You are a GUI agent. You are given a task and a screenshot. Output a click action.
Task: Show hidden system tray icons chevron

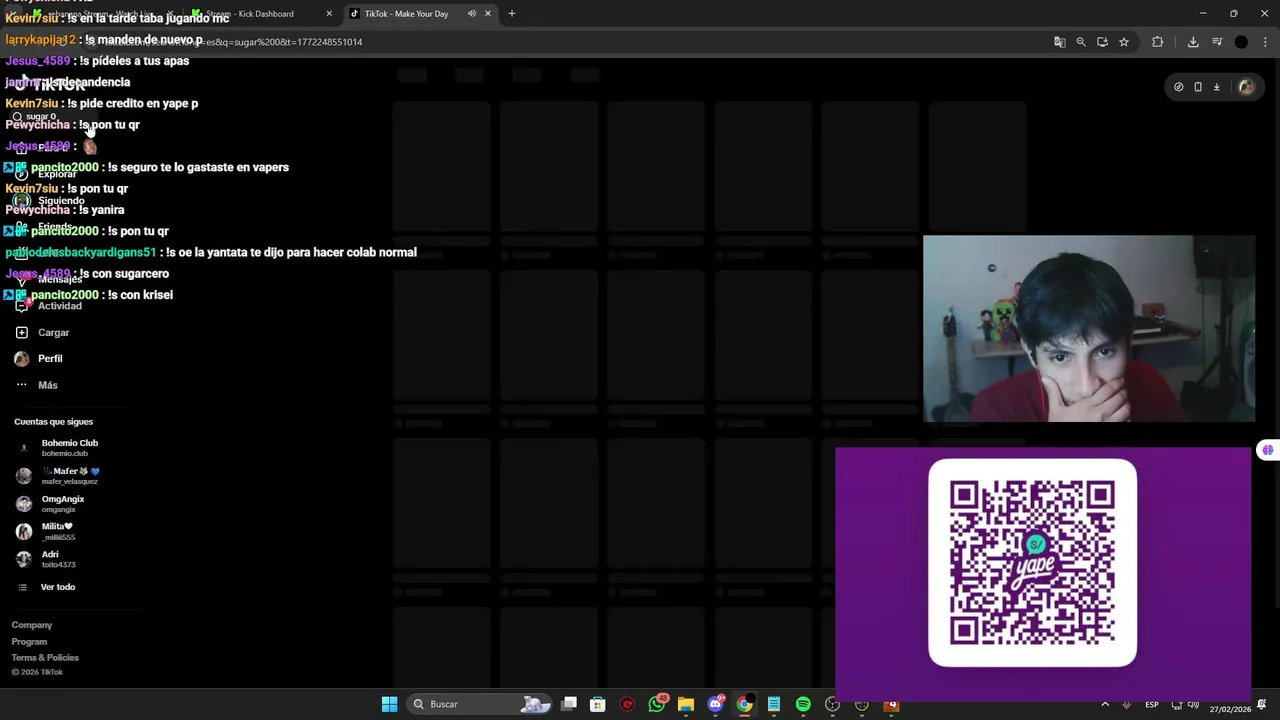1105,704
